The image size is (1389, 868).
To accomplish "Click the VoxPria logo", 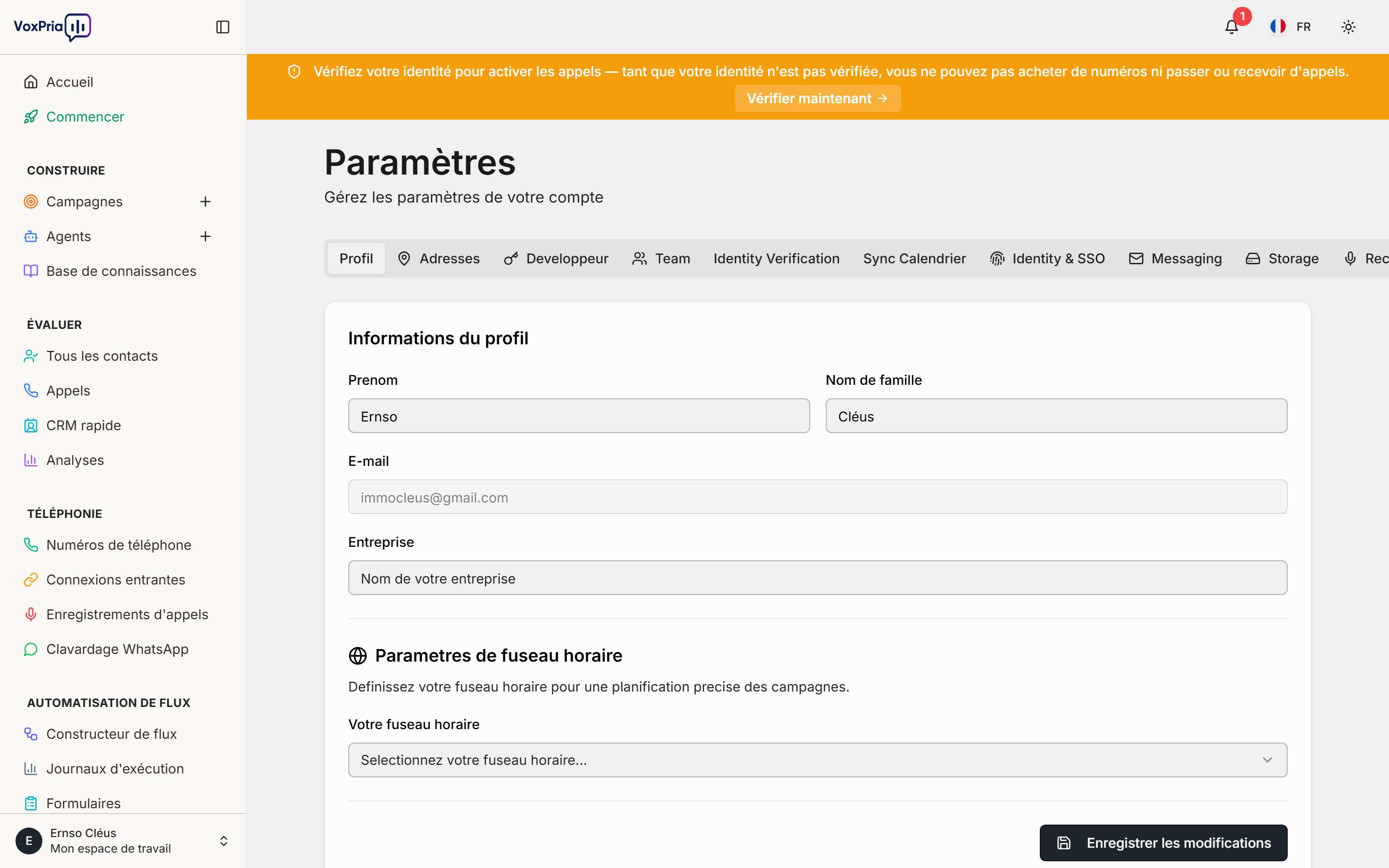I will pos(52,27).
